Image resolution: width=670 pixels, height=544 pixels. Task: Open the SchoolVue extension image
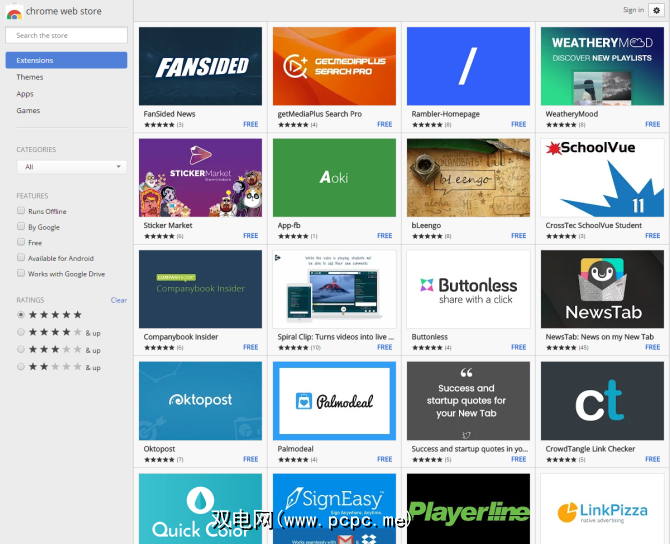pyautogui.click(x=602, y=178)
